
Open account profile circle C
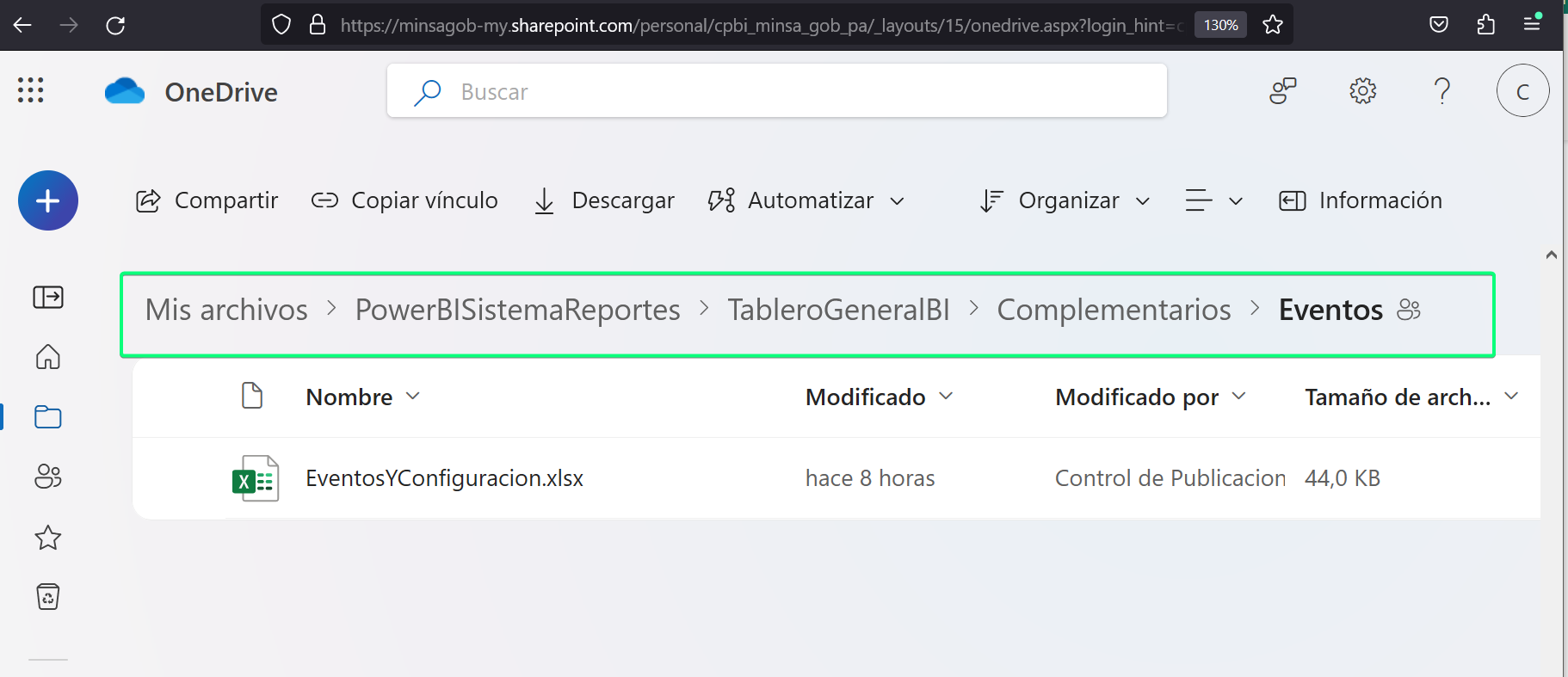tap(1522, 90)
